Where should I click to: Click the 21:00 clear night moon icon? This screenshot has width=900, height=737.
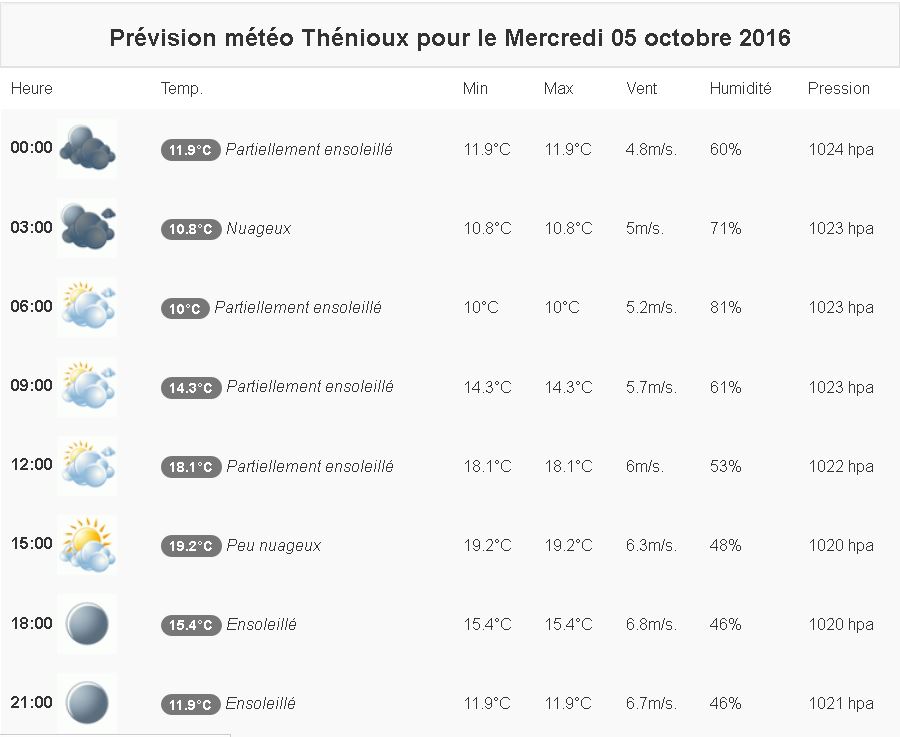coord(87,703)
